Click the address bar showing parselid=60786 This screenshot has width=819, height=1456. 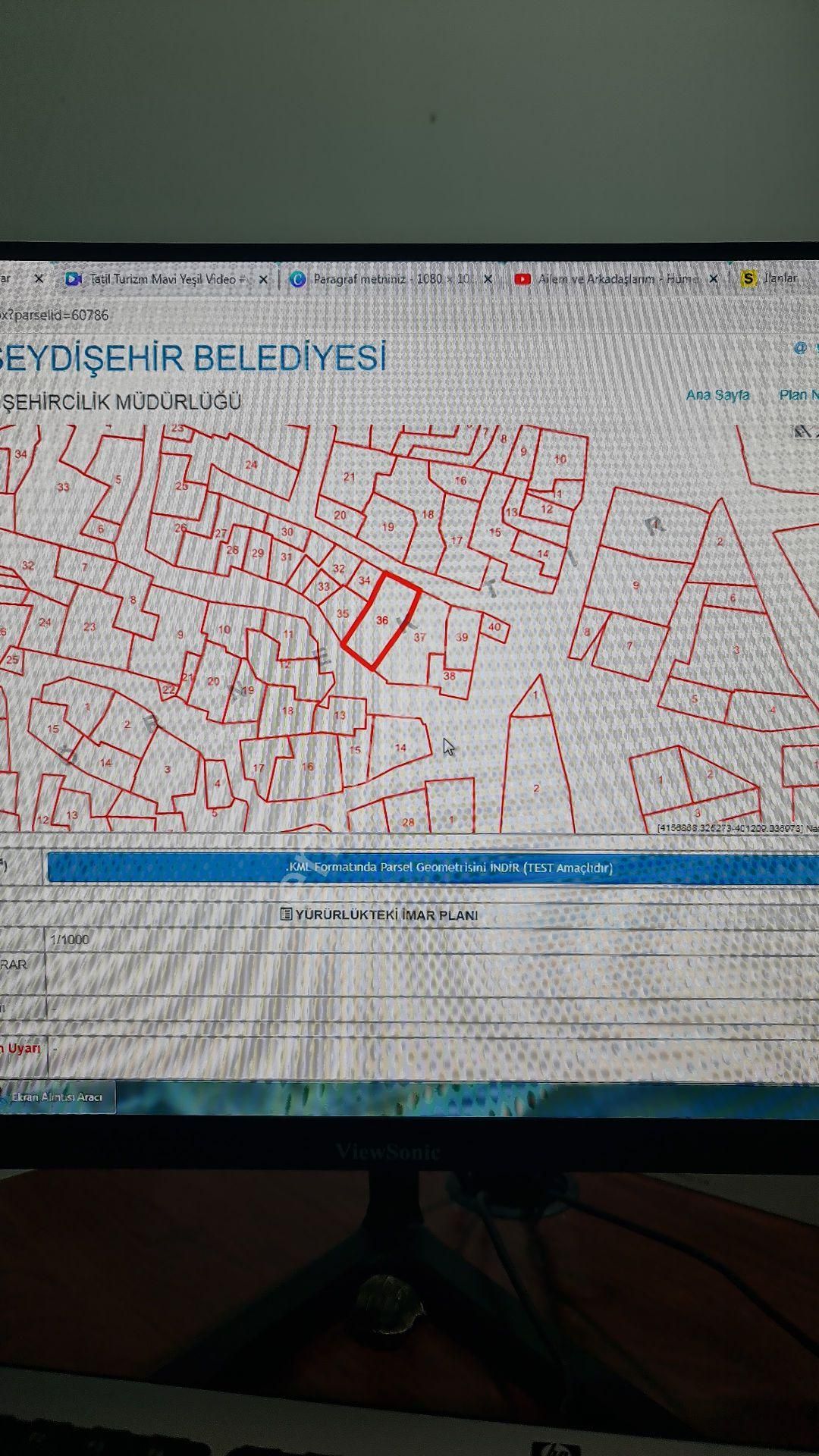[x=409, y=315]
